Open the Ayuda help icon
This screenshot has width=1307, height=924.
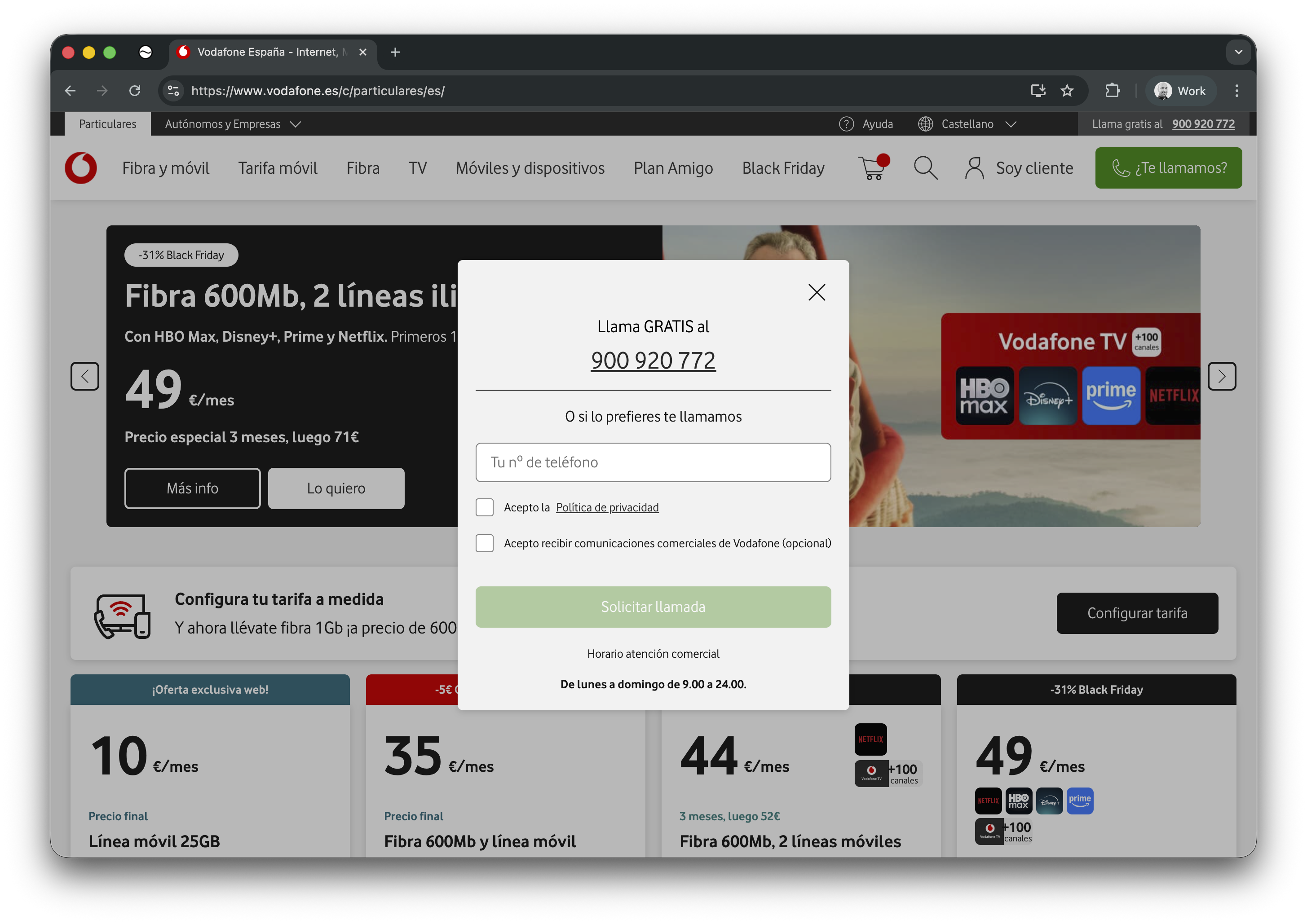847,124
